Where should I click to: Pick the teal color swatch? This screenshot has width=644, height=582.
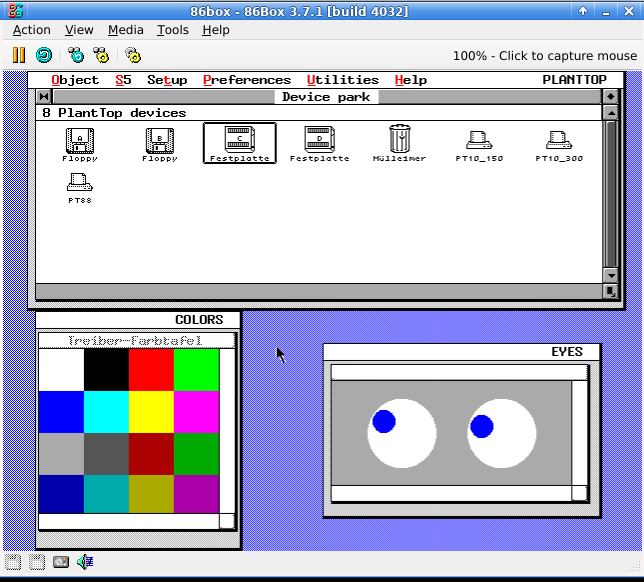pyautogui.click(x=106, y=494)
